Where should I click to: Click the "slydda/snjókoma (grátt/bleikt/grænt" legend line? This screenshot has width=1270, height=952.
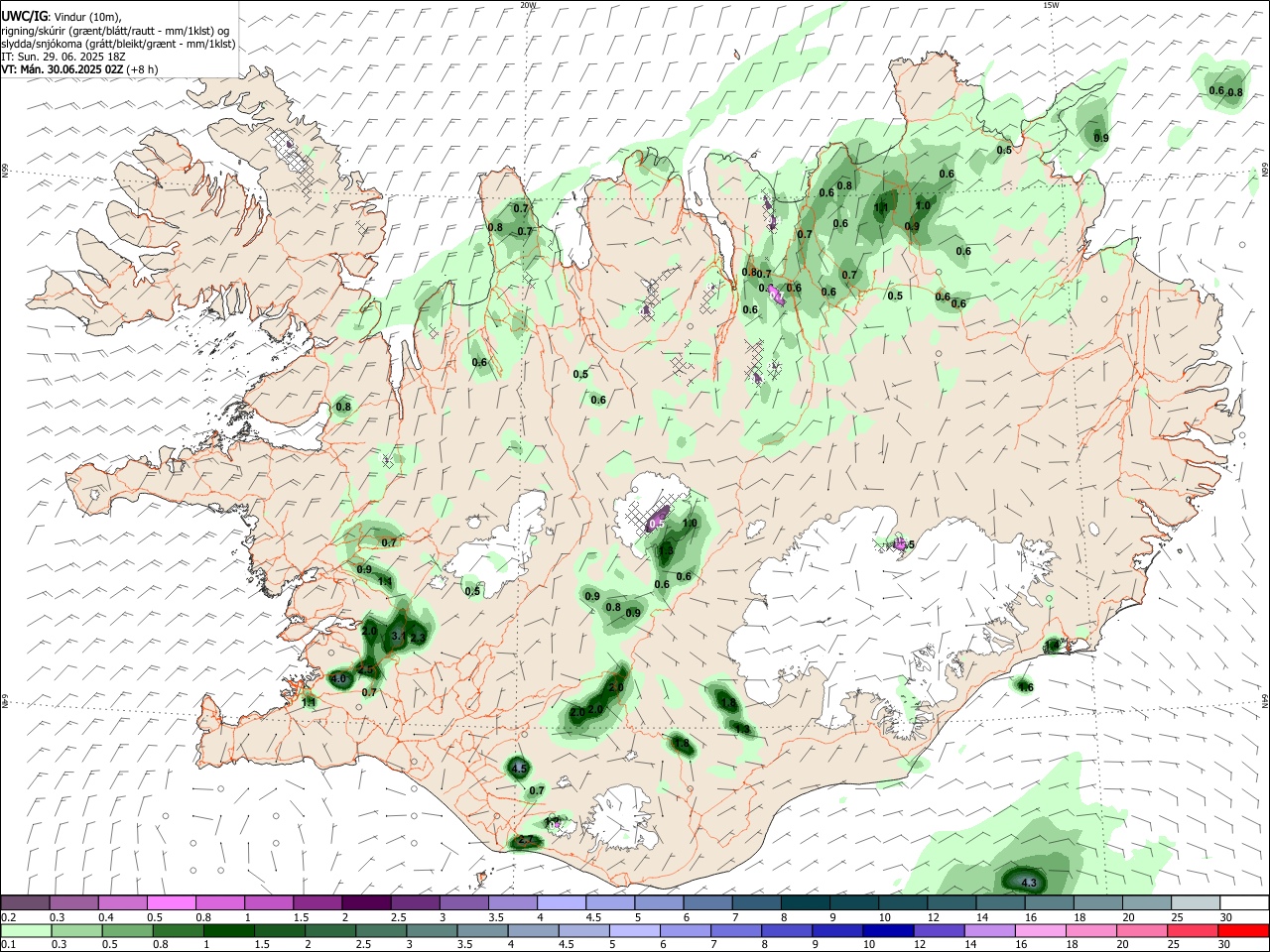[118, 44]
